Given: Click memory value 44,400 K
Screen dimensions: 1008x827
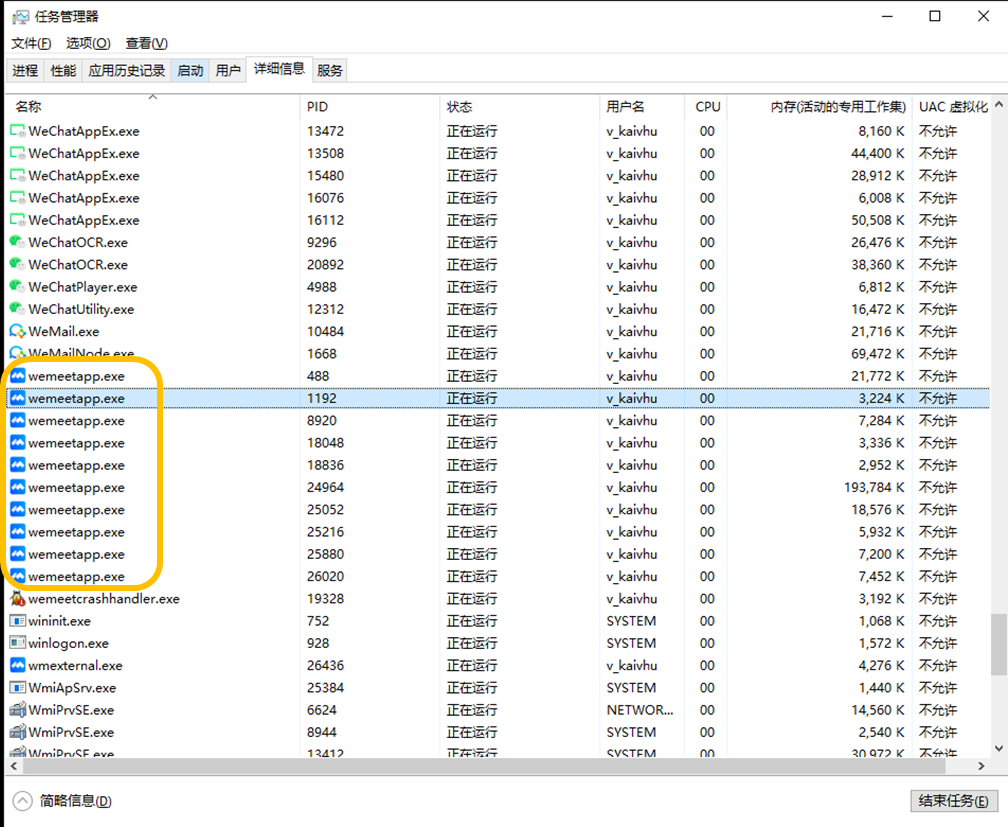Looking at the screenshot, I should point(878,154).
